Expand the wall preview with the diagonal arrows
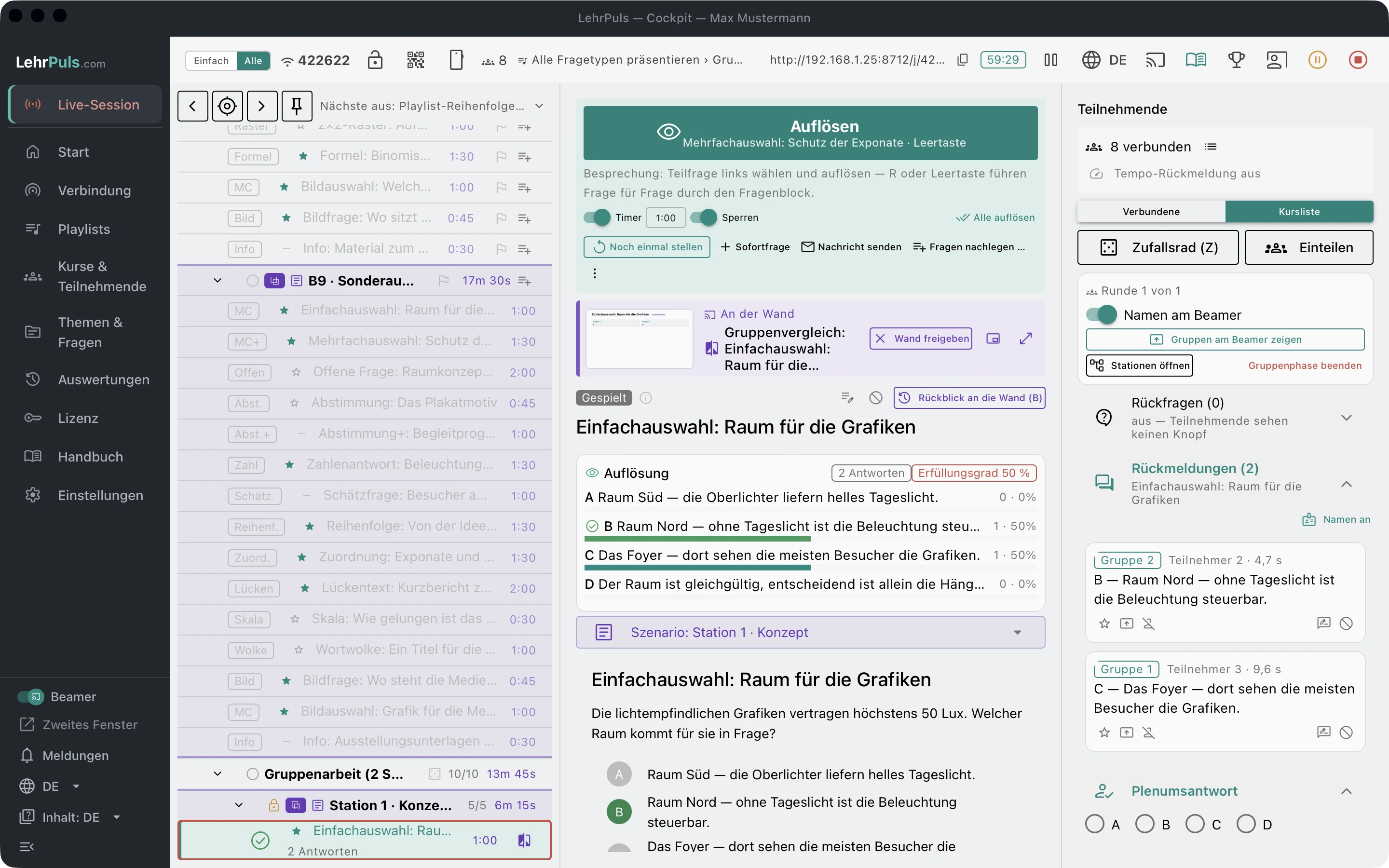The height and width of the screenshot is (868, 1389). tap(1026, 339)
